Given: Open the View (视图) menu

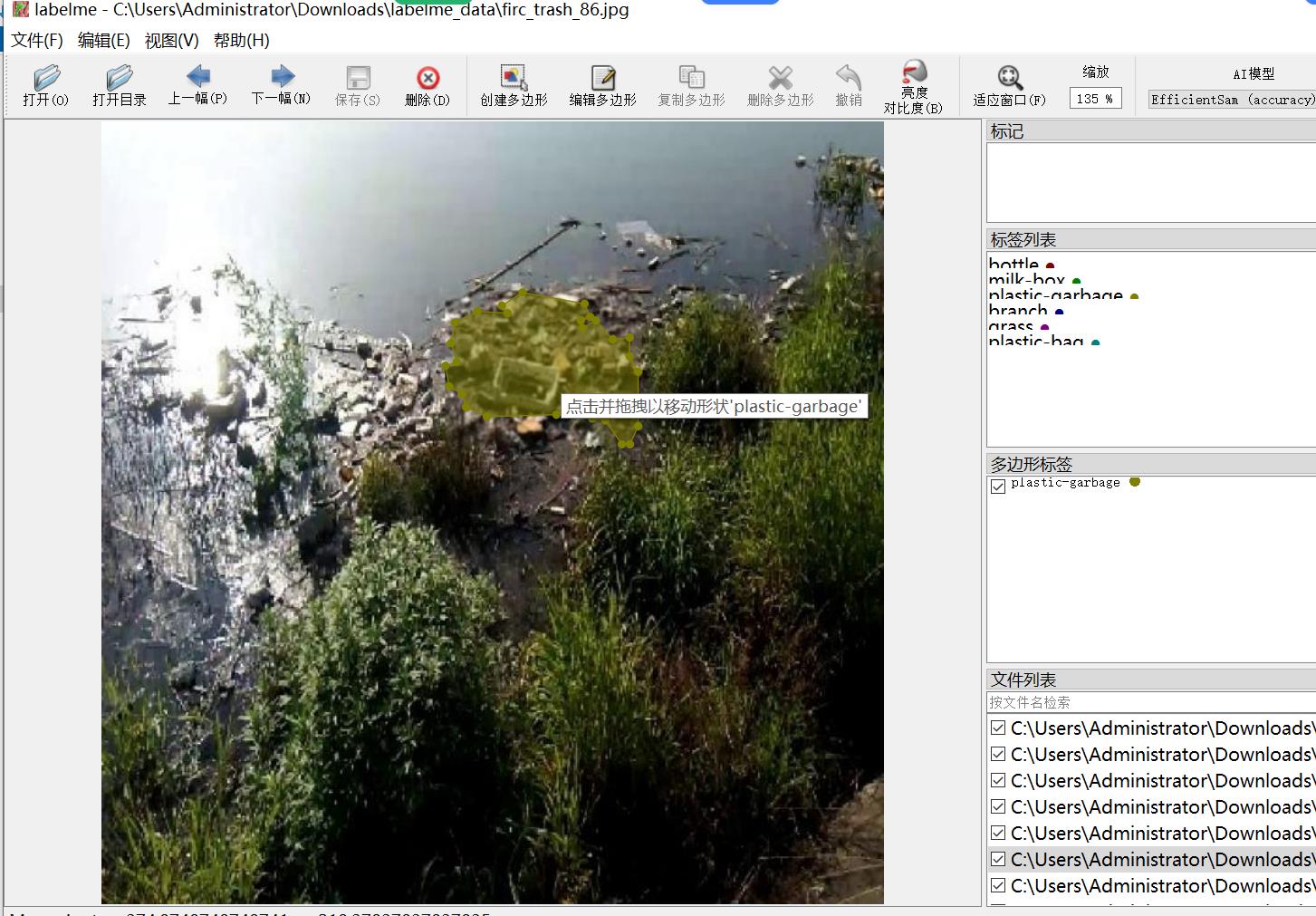Looking at the screenshot, I should [171, 41].
